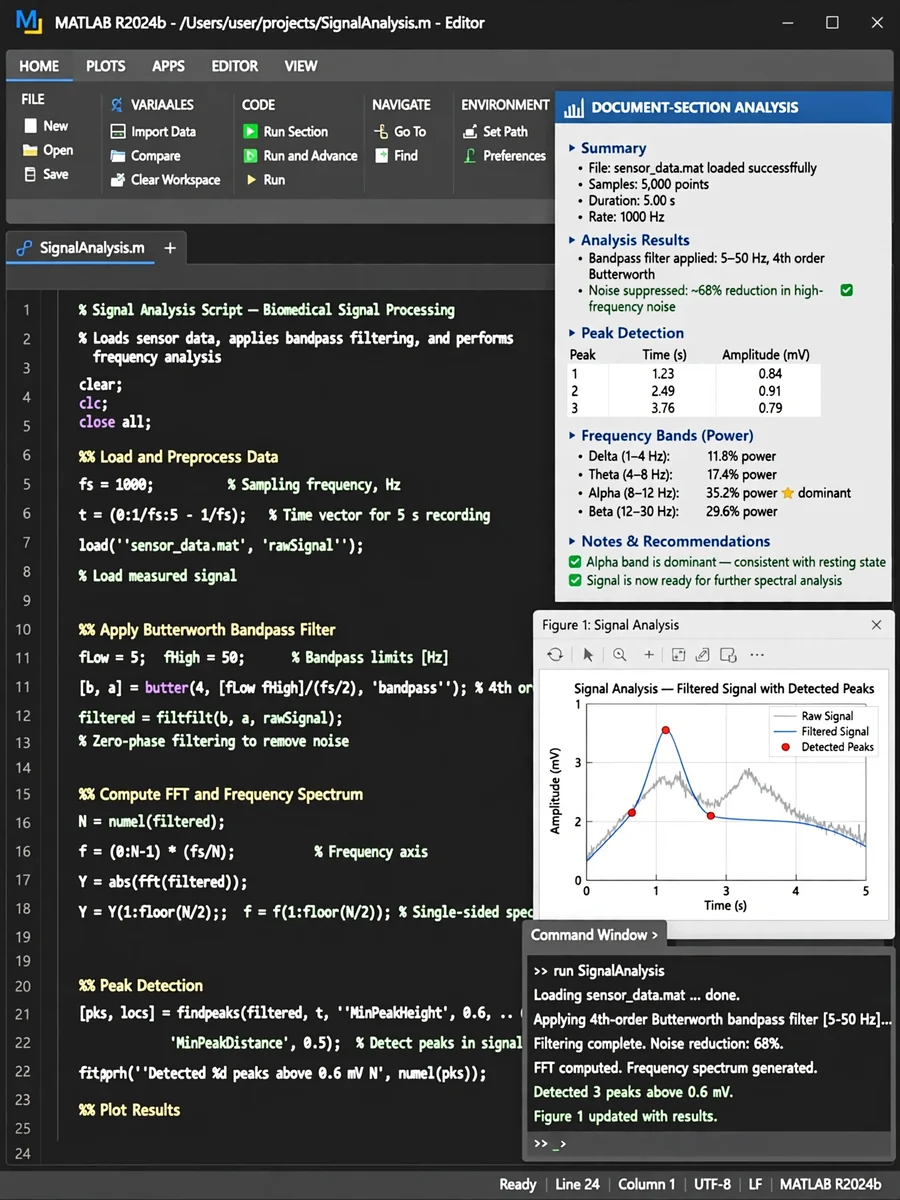Click the Find icon
The height and width of the screenshot is (1200, 900).
[x=381, y=156]
